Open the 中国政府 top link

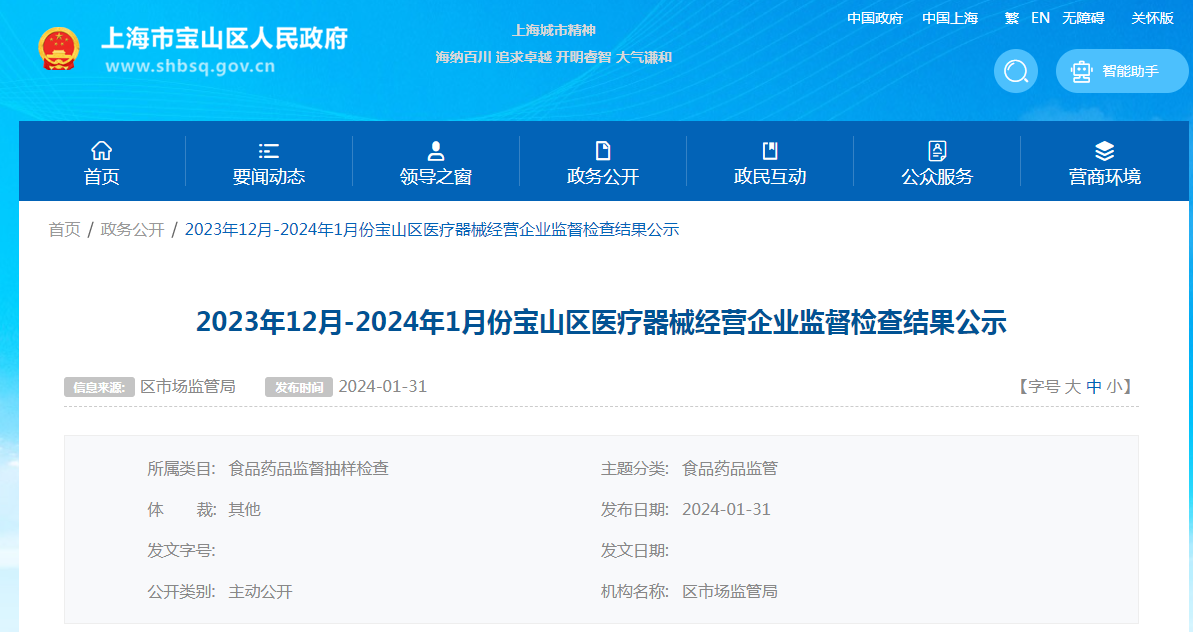coord(875,18)
